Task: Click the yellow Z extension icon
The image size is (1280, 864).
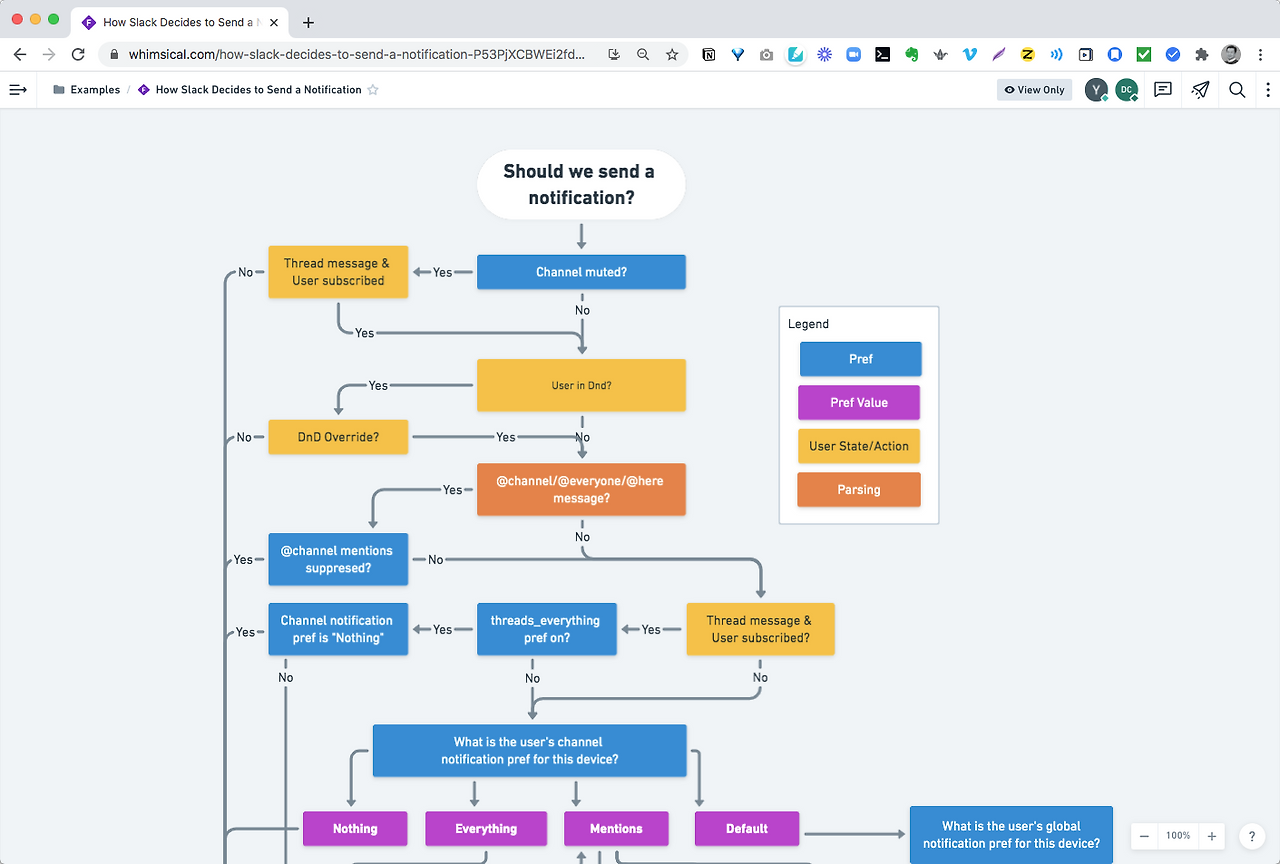Action: coord(1027,55)
